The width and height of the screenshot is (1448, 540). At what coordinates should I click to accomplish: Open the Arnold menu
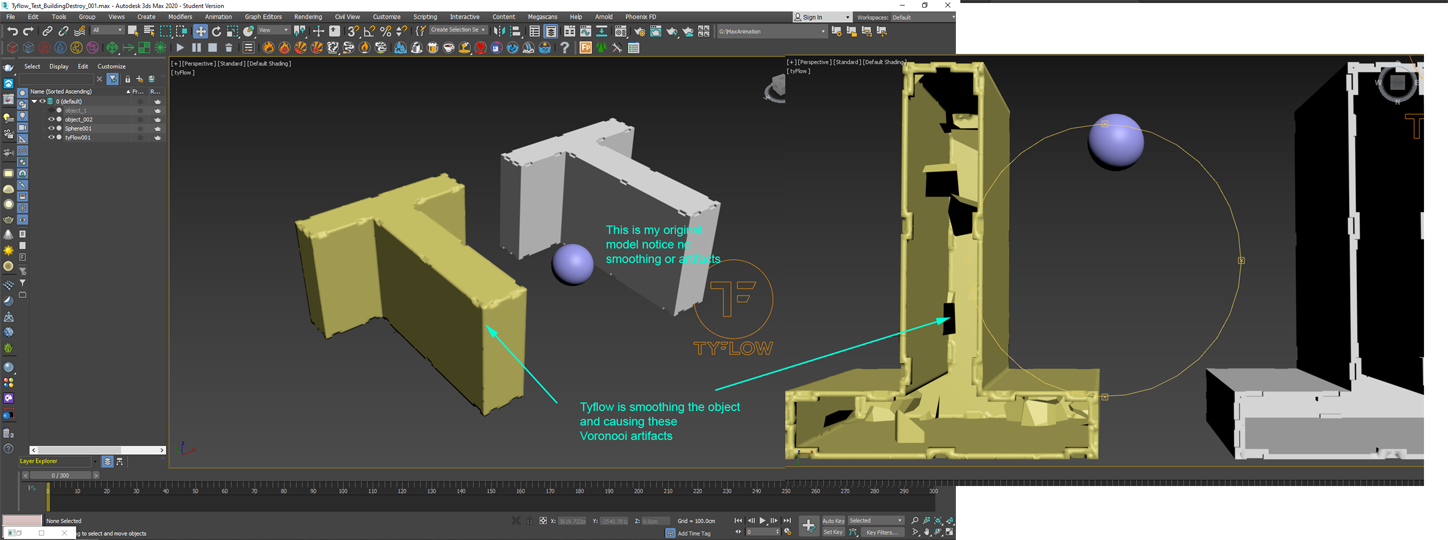pyautogui.click(x=604, y=17)
